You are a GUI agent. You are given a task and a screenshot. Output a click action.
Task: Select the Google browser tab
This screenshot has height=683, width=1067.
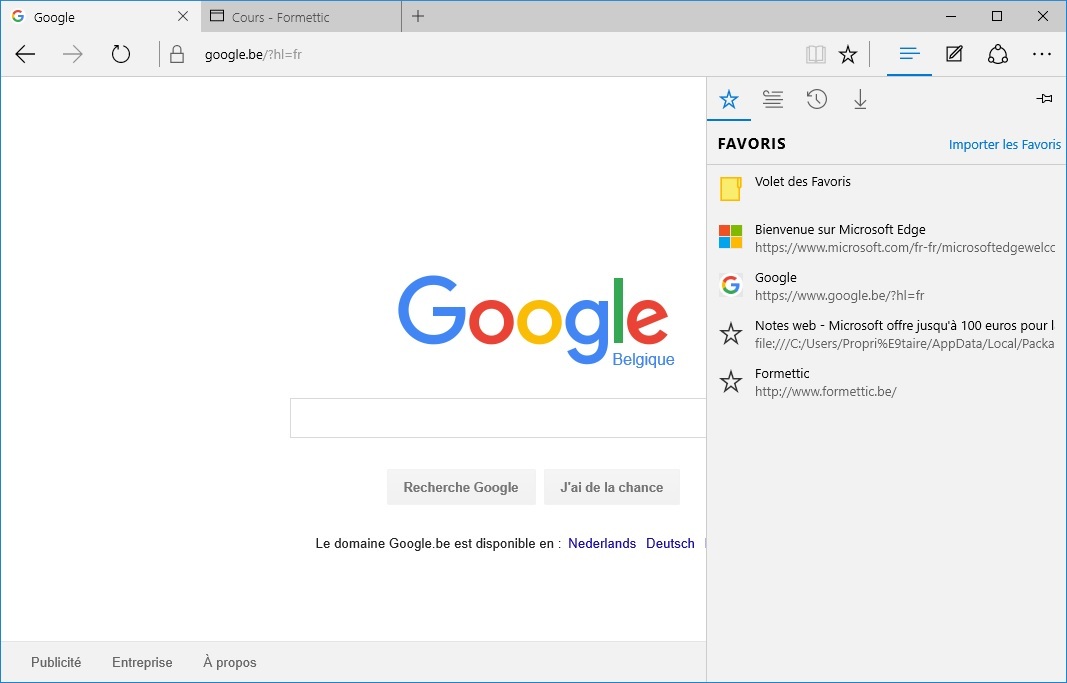(x=101, y=17)
